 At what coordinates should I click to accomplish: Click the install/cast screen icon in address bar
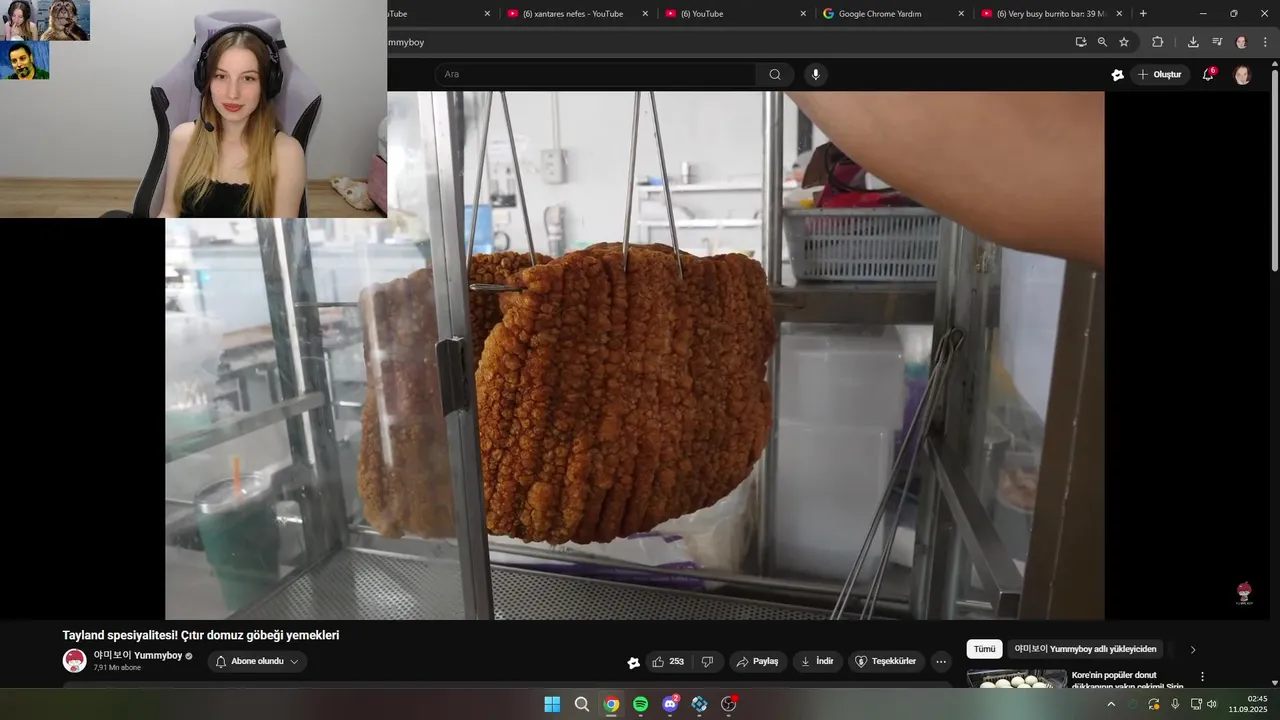1081,42
